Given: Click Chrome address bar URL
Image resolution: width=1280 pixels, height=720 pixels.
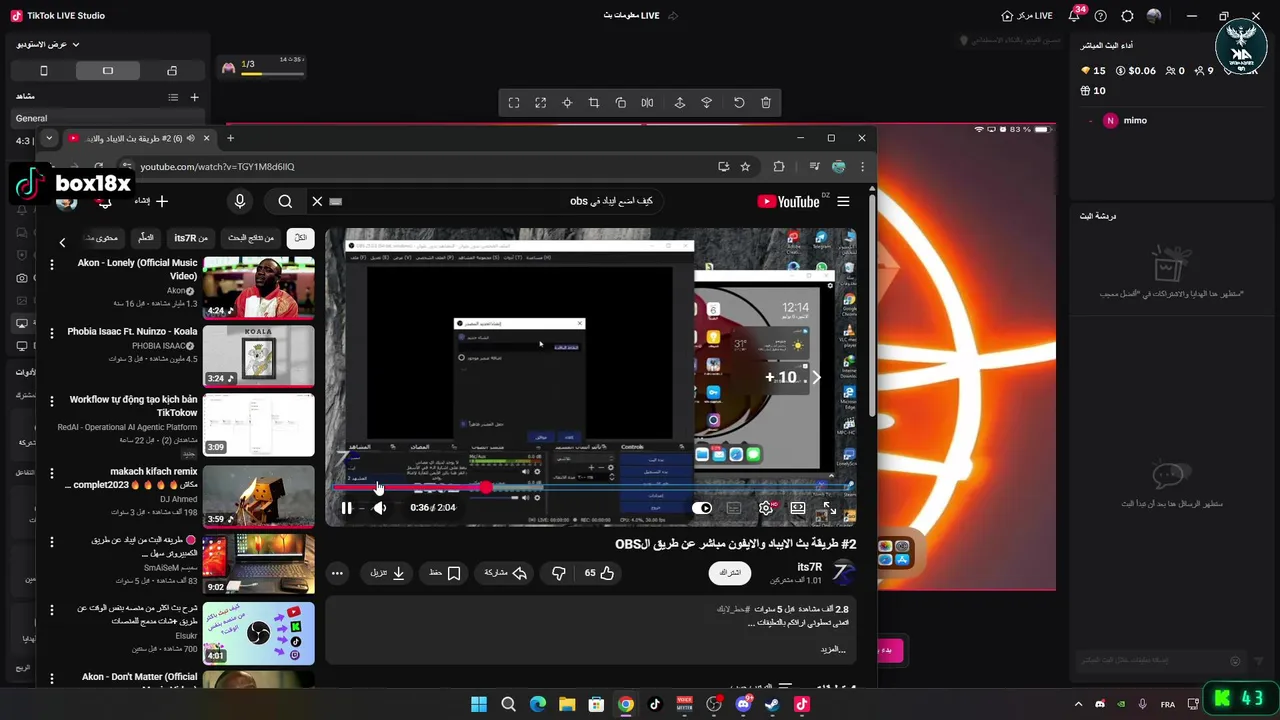Looking at the screenshot, I should [x=217, y=167].
